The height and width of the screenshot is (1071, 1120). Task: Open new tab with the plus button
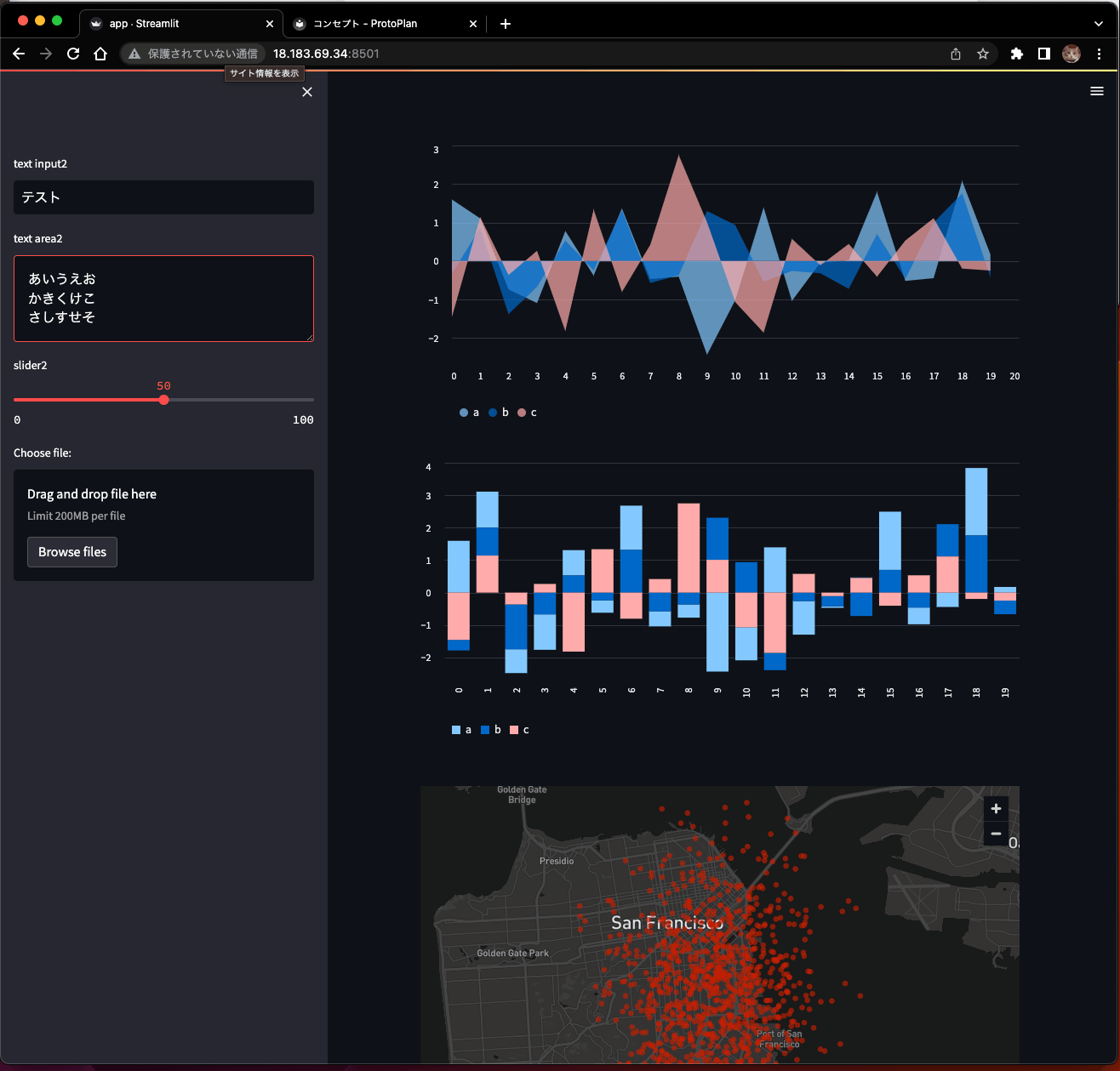505,23
